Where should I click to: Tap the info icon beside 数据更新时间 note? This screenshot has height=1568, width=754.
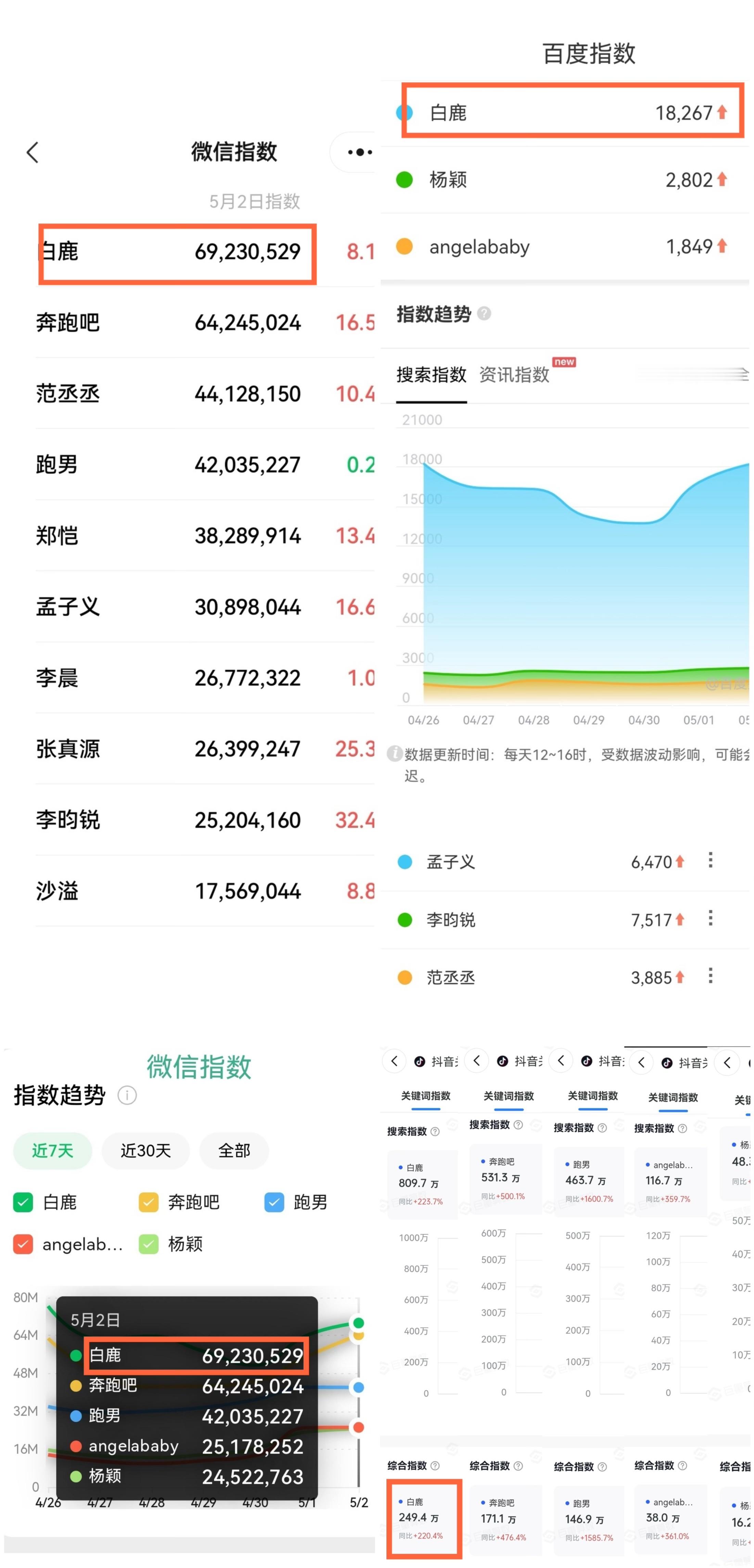(x=394, y=754)
